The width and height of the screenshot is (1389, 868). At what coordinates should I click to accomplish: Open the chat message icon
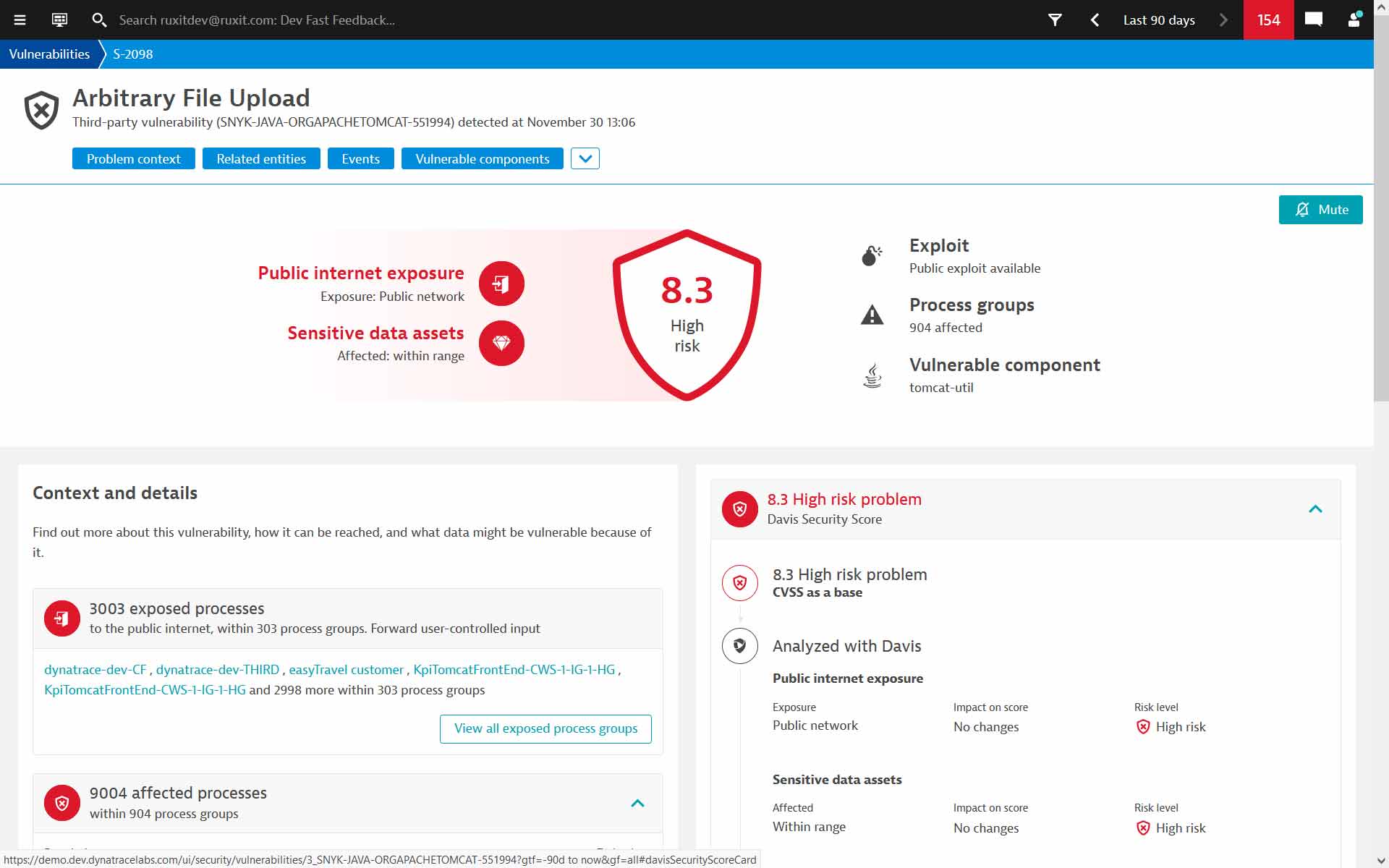point(1314,20)
